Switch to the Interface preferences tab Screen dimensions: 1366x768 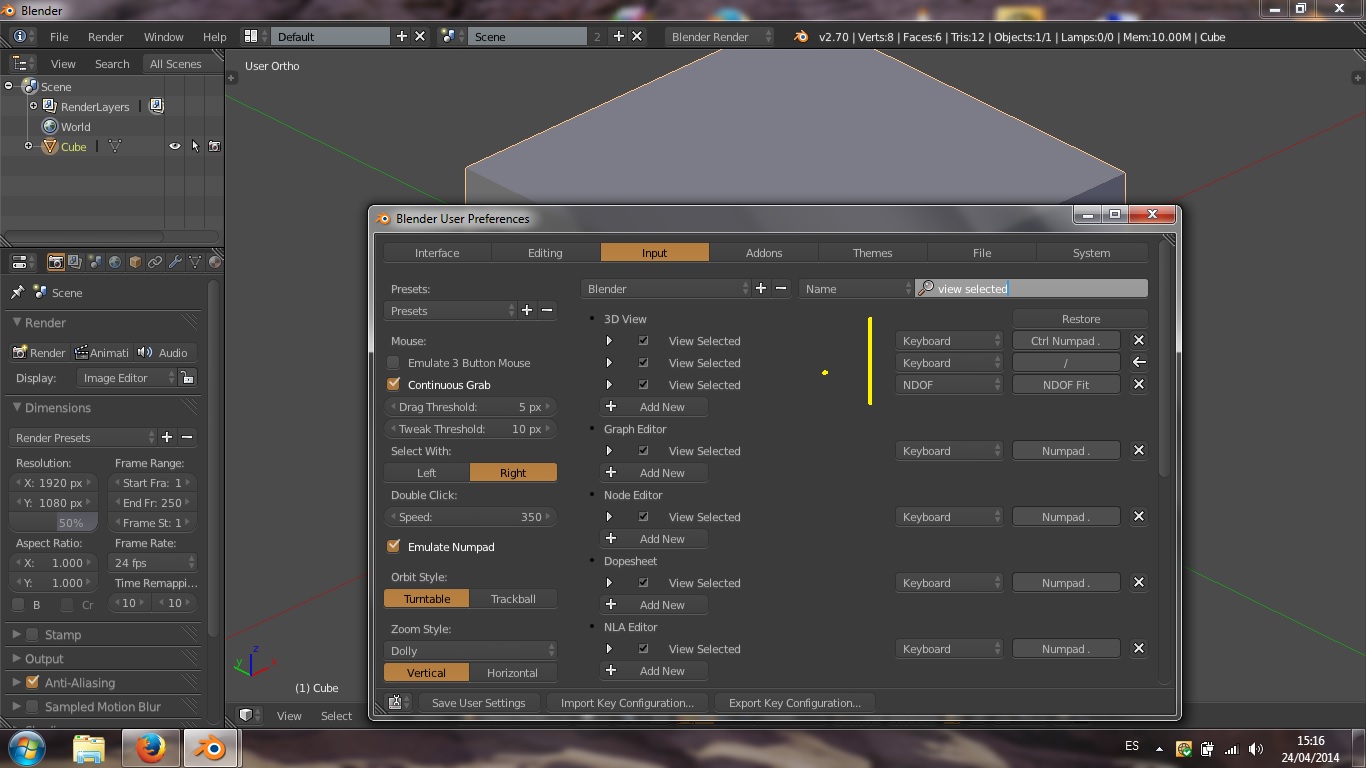tap(437, 252)
